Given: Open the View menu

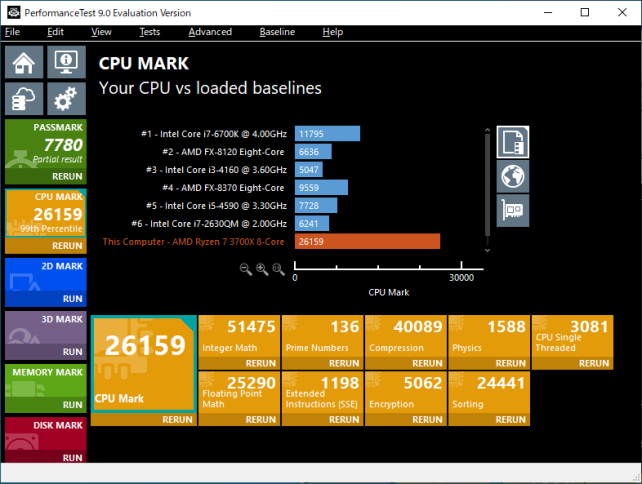Looking at the screenshot, I should pos(101,32).
